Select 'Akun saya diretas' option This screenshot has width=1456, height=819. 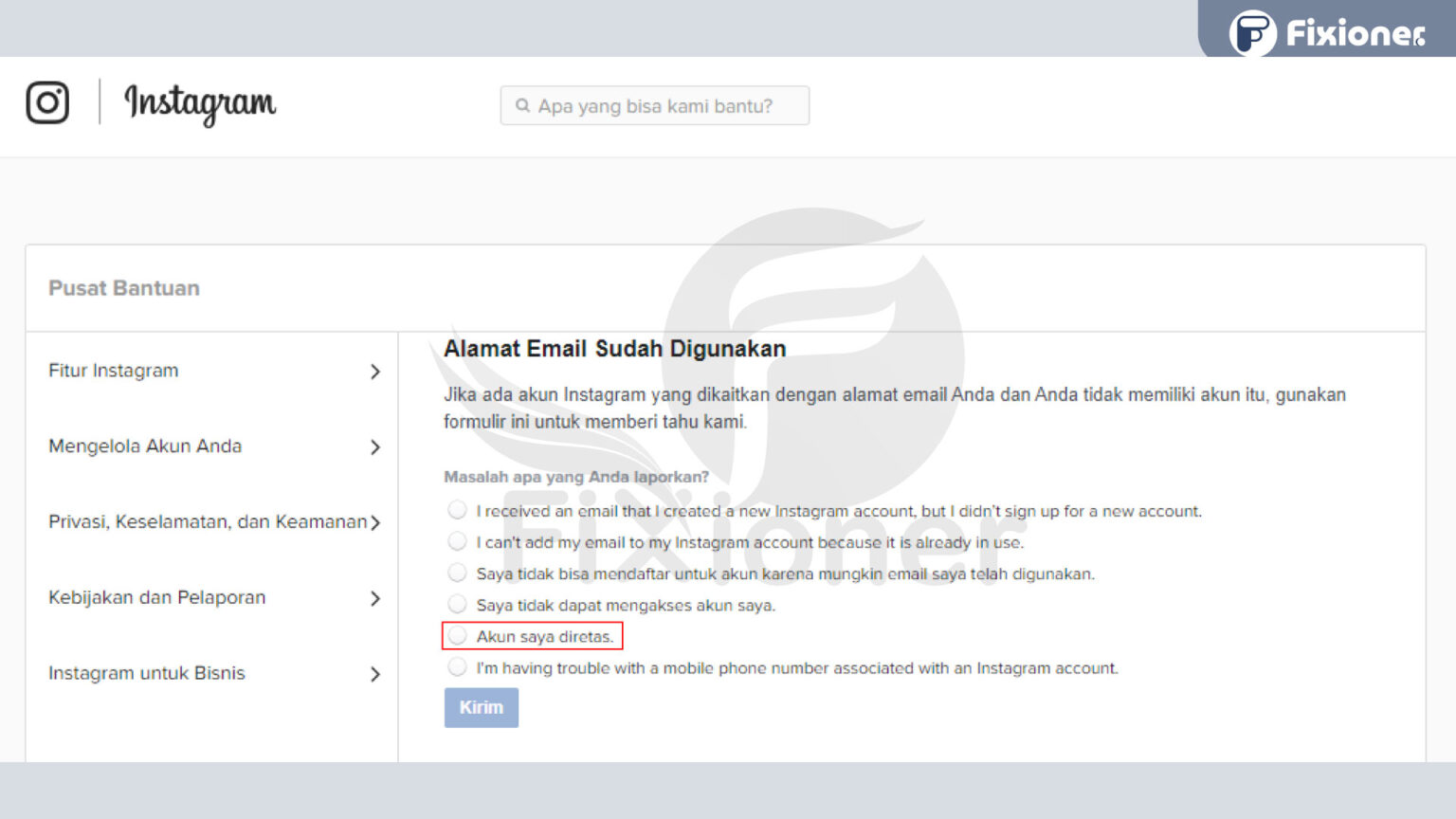coord(458,635)
